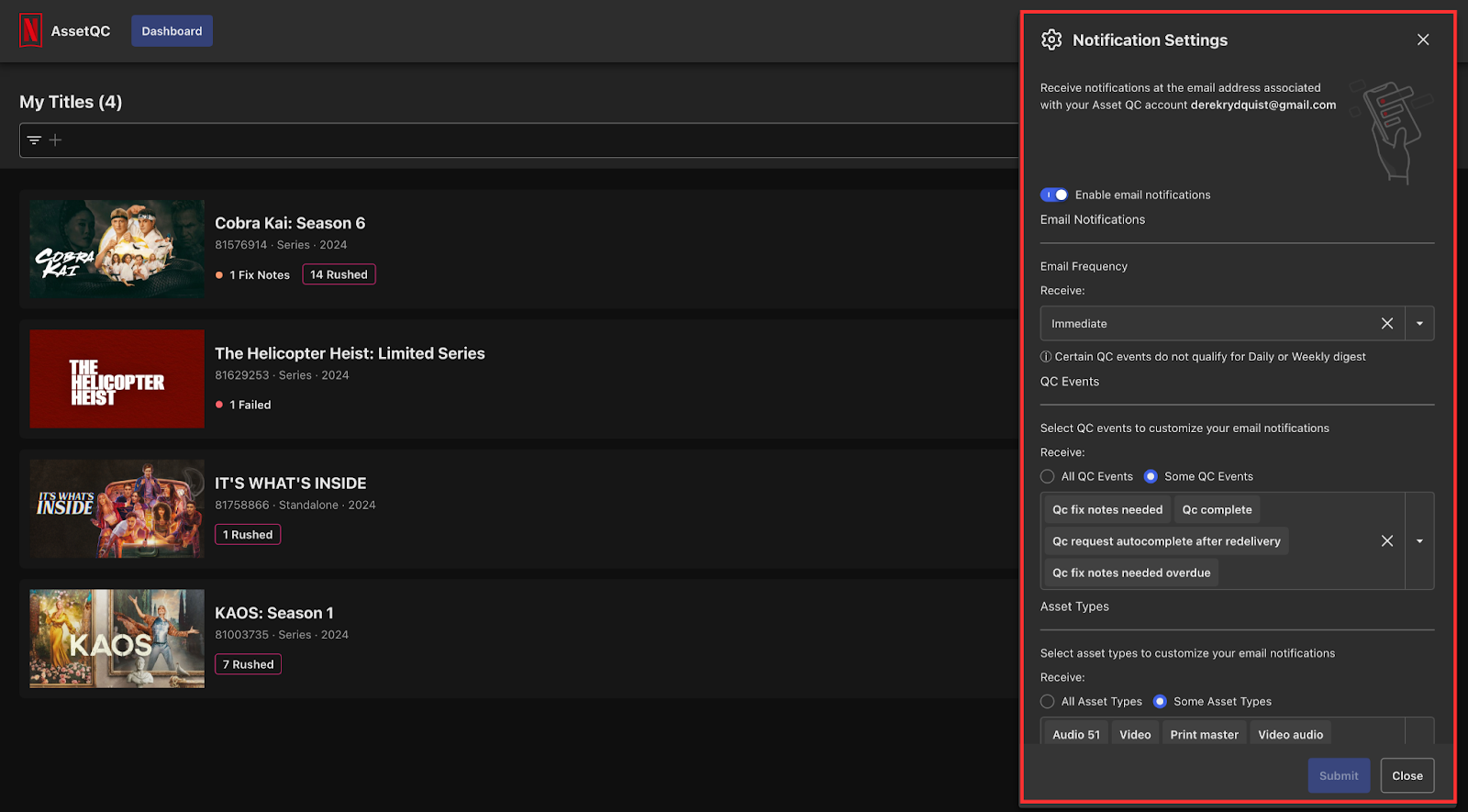This screenshot has width=1468, height=812.
Task: Submit the notification settings
Action: (x=1339, y=775)
